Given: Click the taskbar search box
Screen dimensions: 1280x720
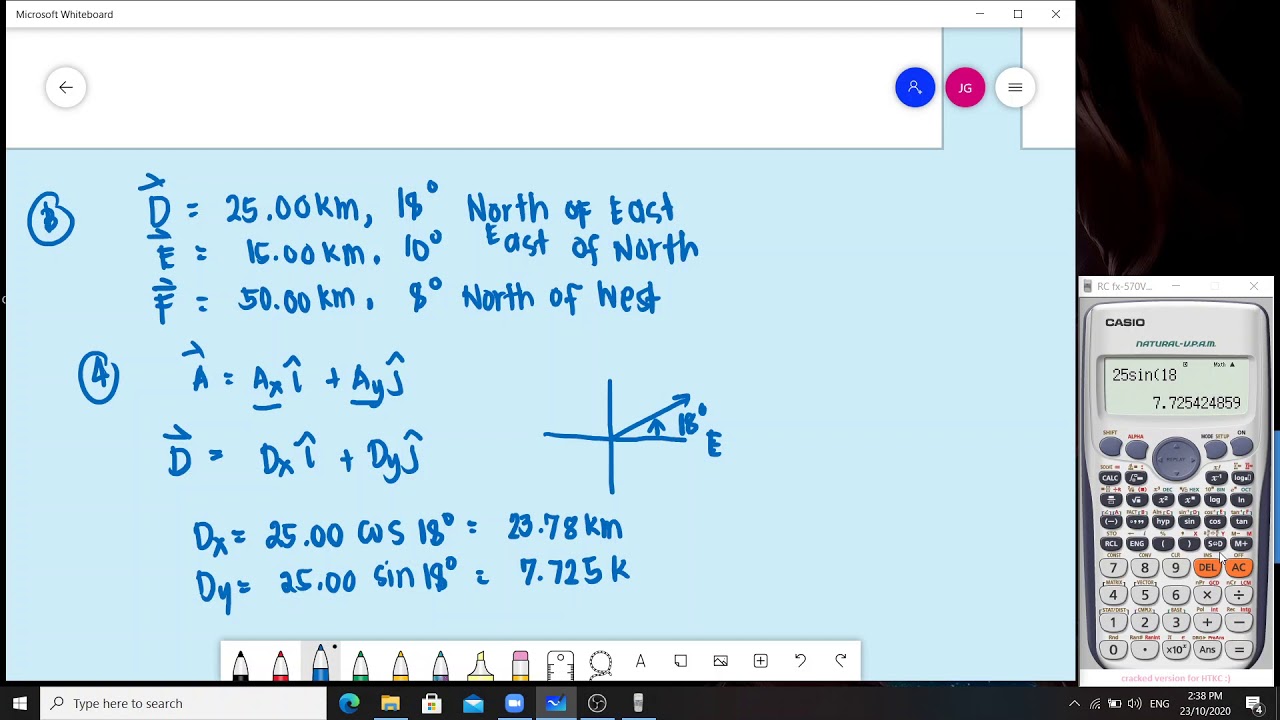Looking at the screenshot, I should pyautogui.click(x=183, y=703).
